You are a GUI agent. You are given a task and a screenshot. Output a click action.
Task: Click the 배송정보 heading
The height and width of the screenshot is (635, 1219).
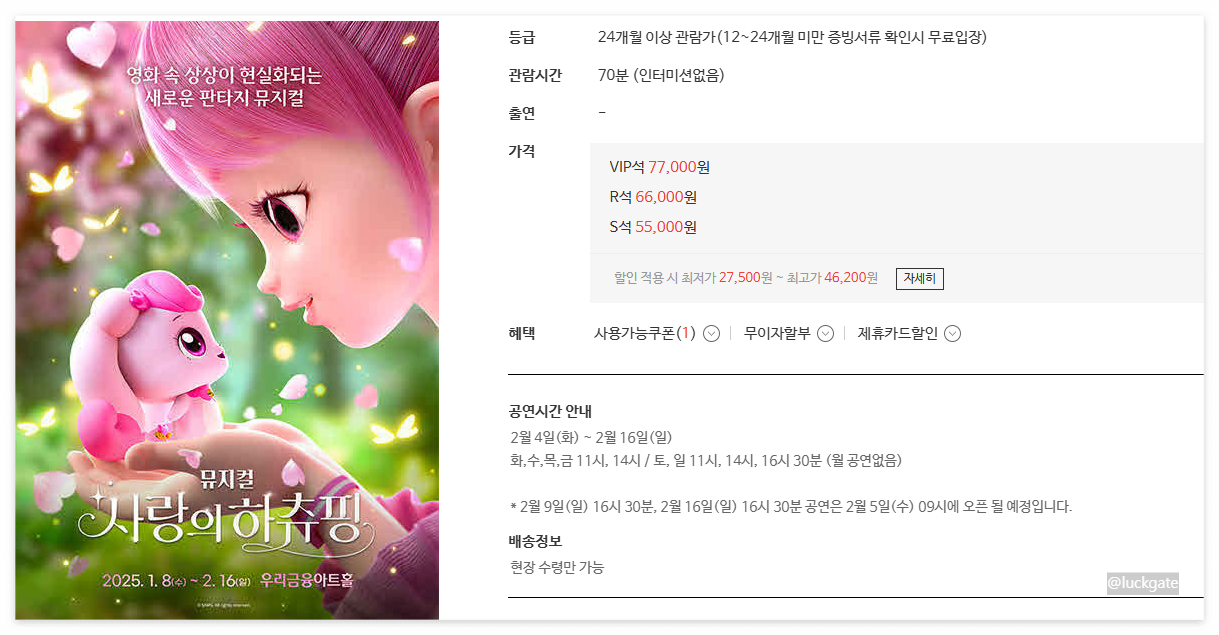tap(535, 541)
